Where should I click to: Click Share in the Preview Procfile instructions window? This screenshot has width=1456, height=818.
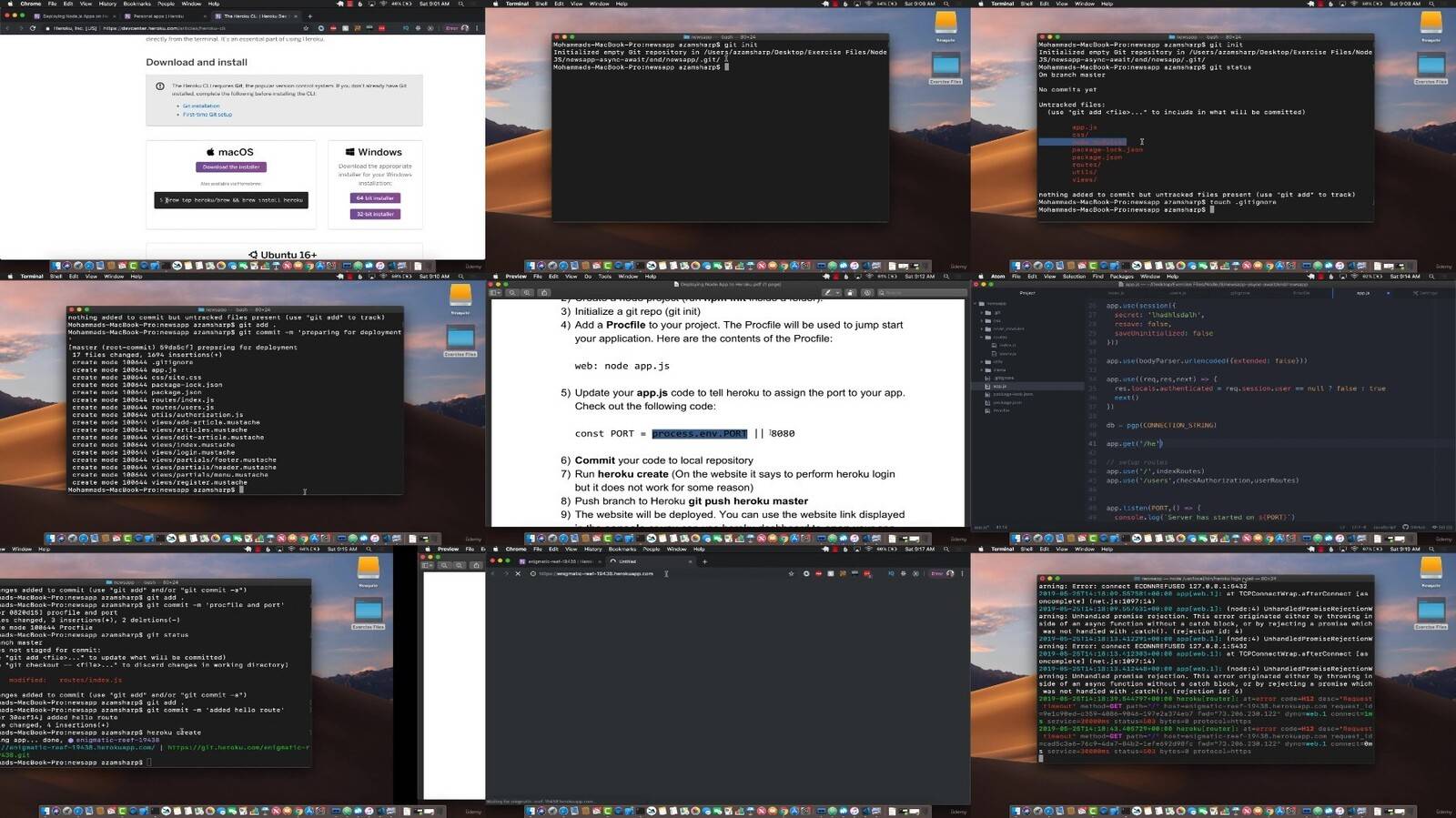[544, 293]
